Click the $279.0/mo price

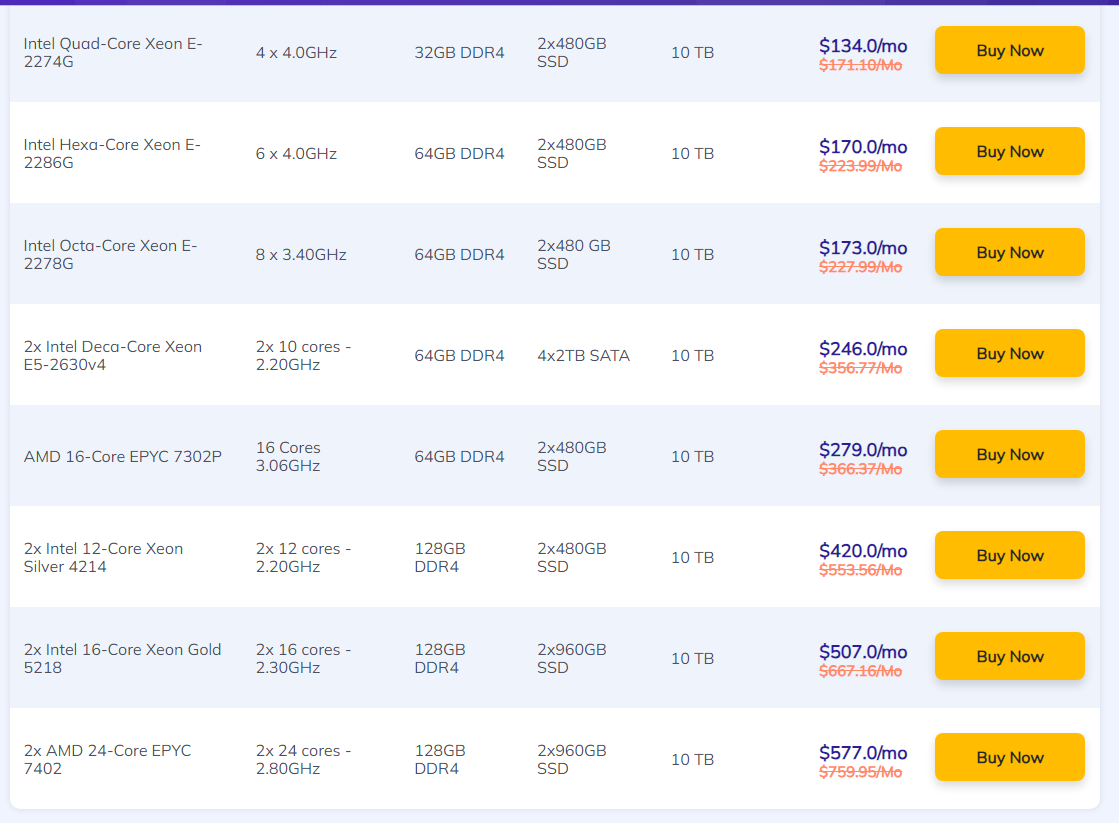[x=863, y=450]
